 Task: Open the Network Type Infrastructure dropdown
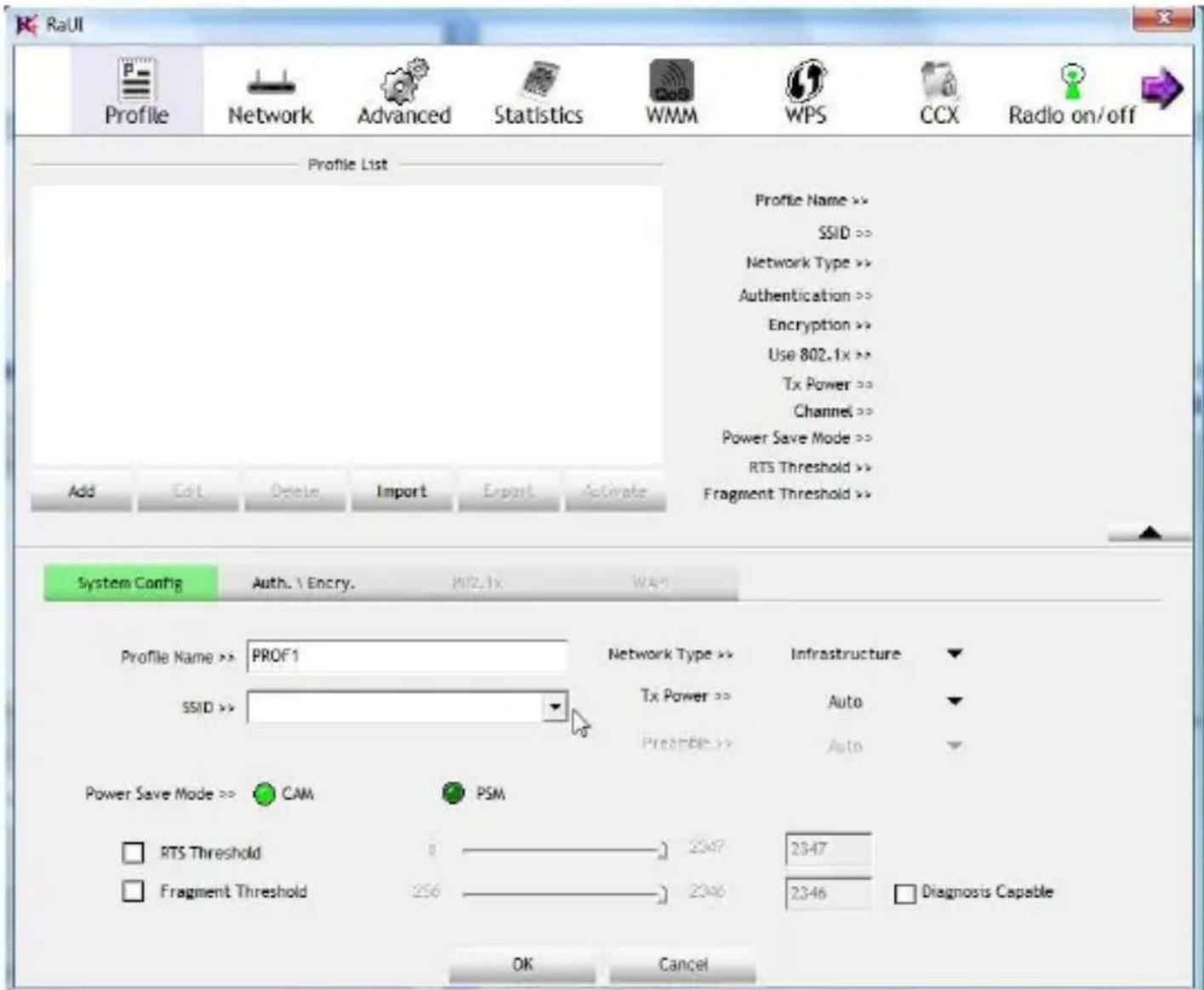pyautogui.click(x=955, y=654)
